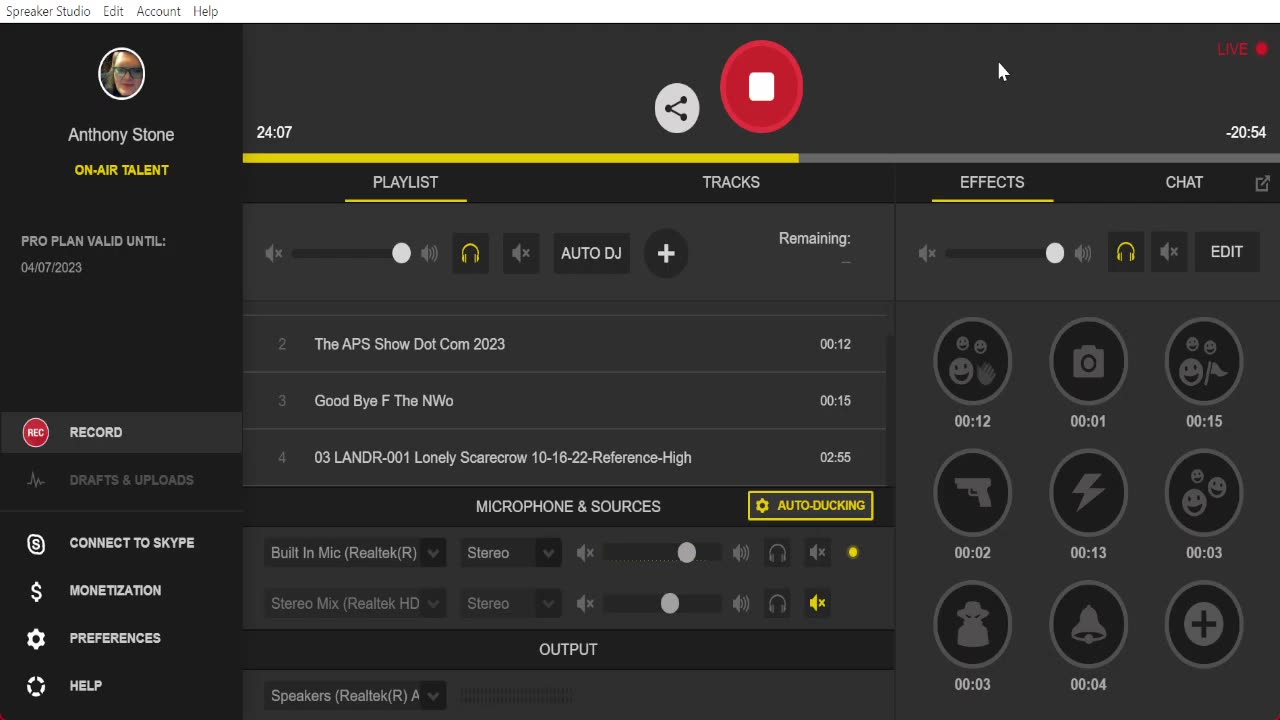Adjust the effects volume slider
1280x720 pixels.
tap(1005, 254)
